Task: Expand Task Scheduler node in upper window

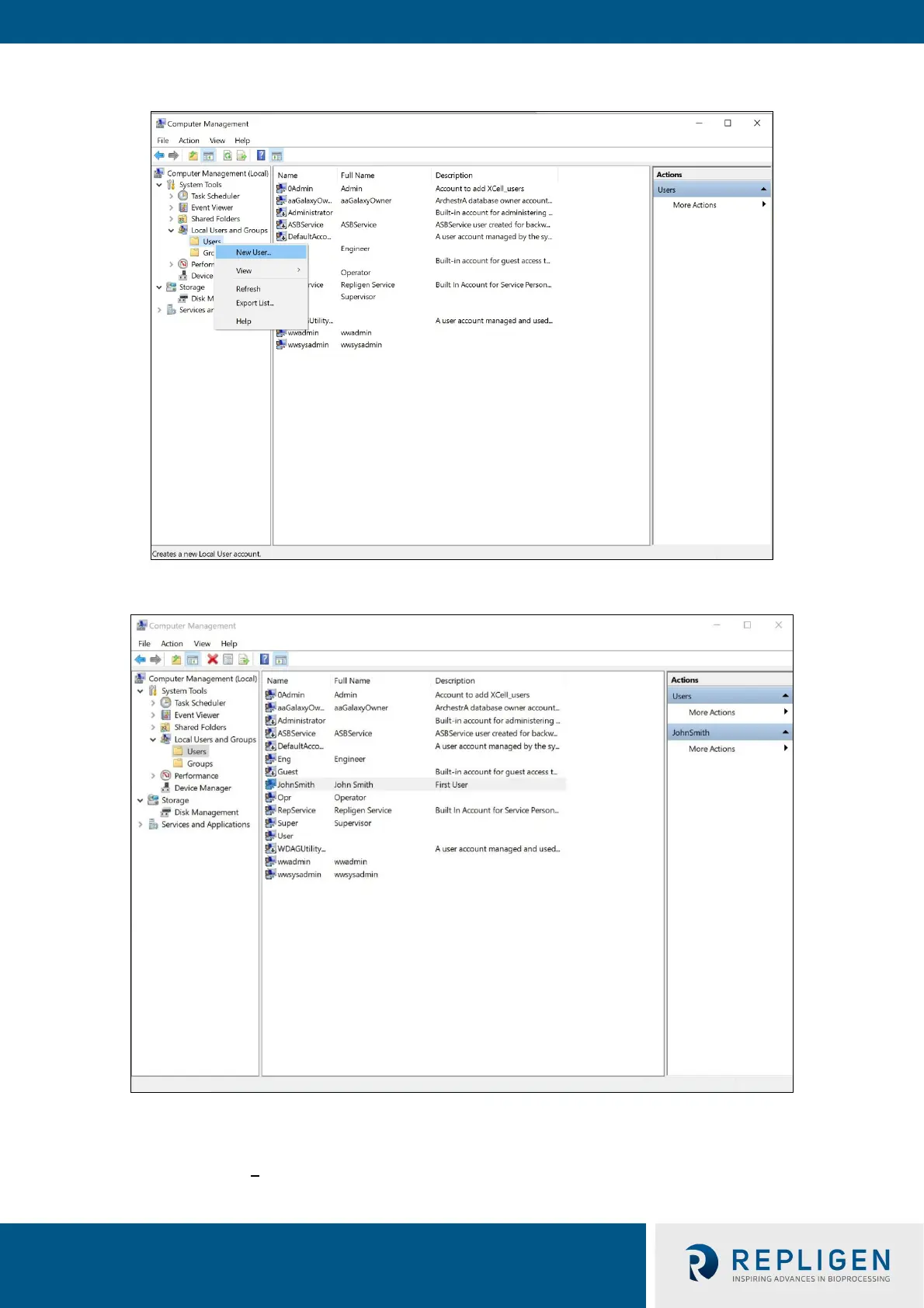Action: click(x=171, y=197)
